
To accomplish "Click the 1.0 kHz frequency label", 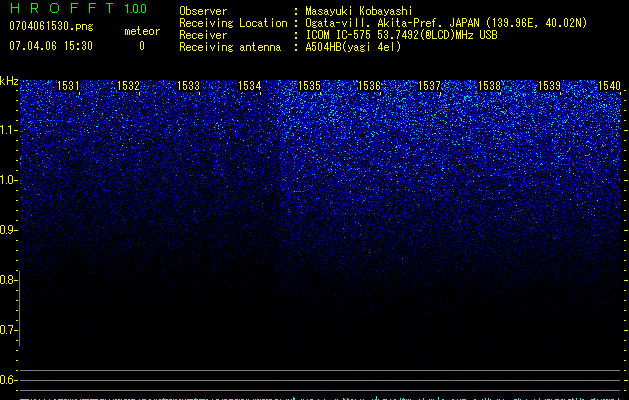I will [8, 180].
